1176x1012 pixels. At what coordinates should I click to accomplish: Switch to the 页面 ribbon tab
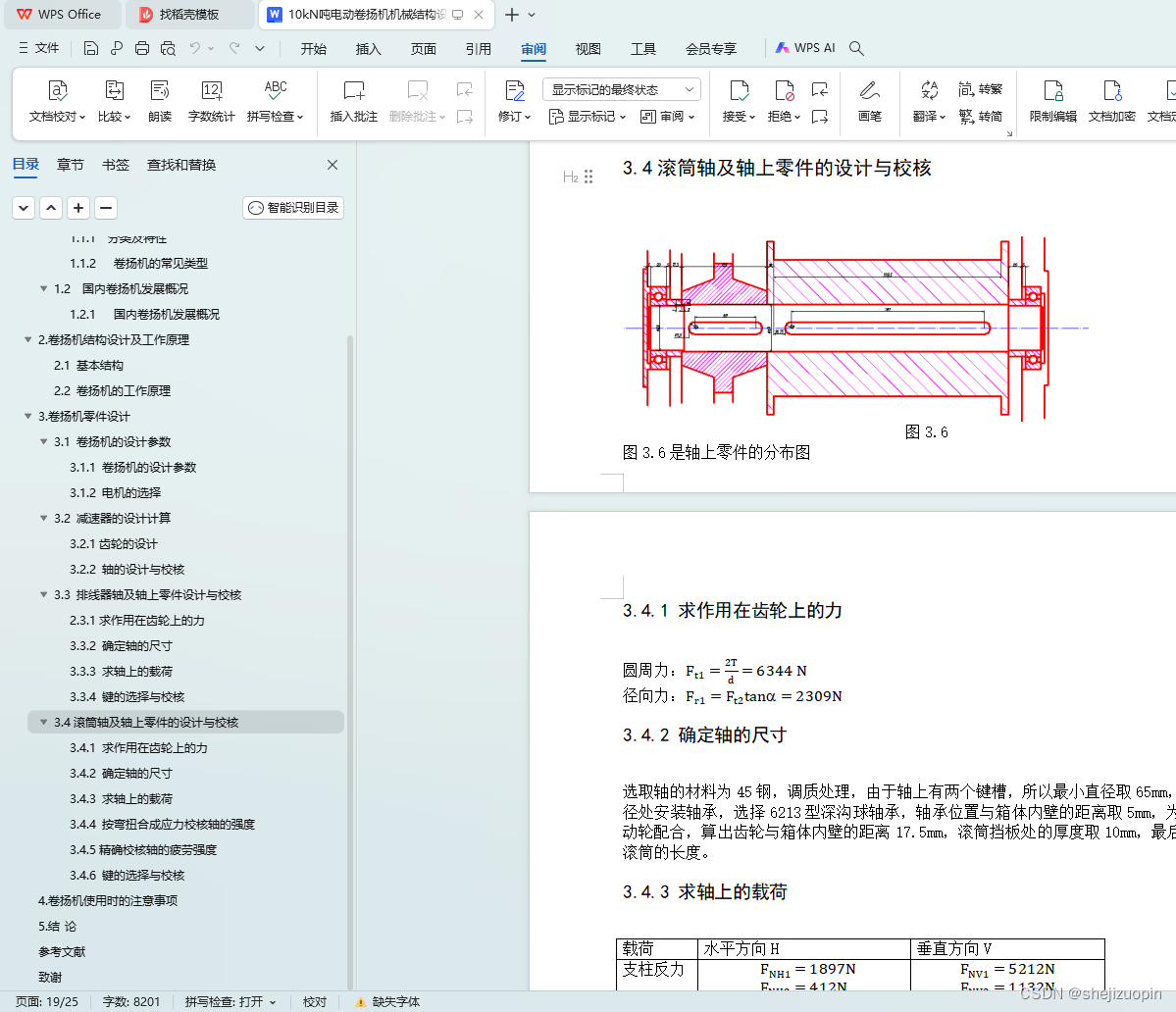pos(423,49)
